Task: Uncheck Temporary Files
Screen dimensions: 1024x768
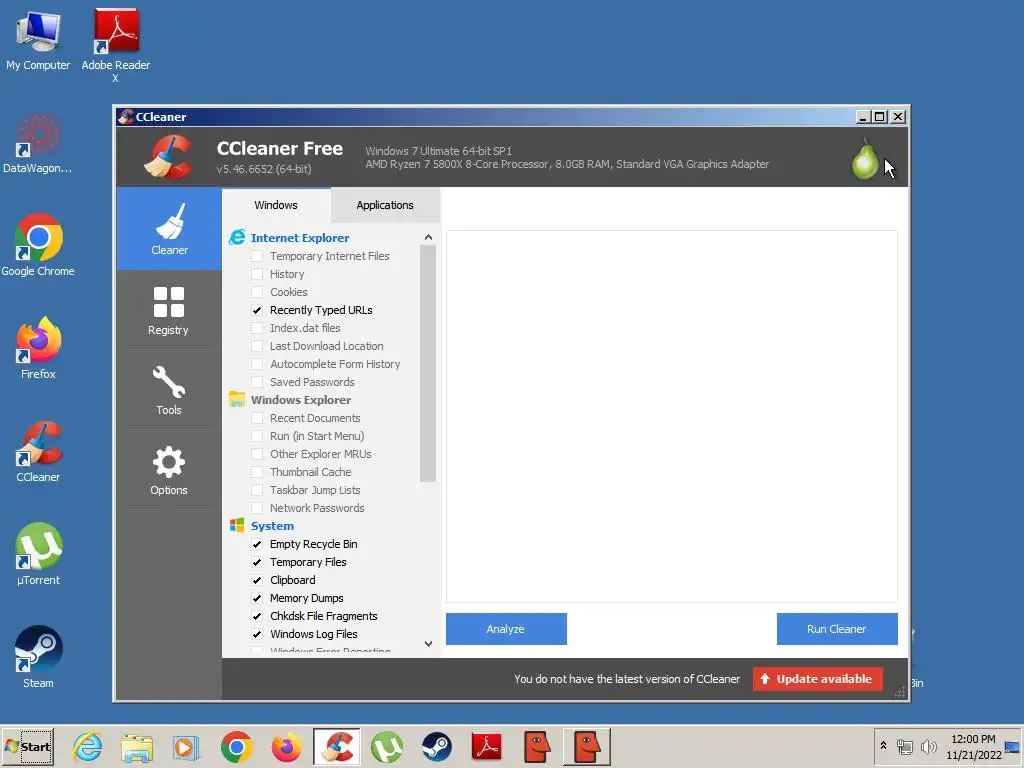Action: pyautogui.click(x=257, y=562)
